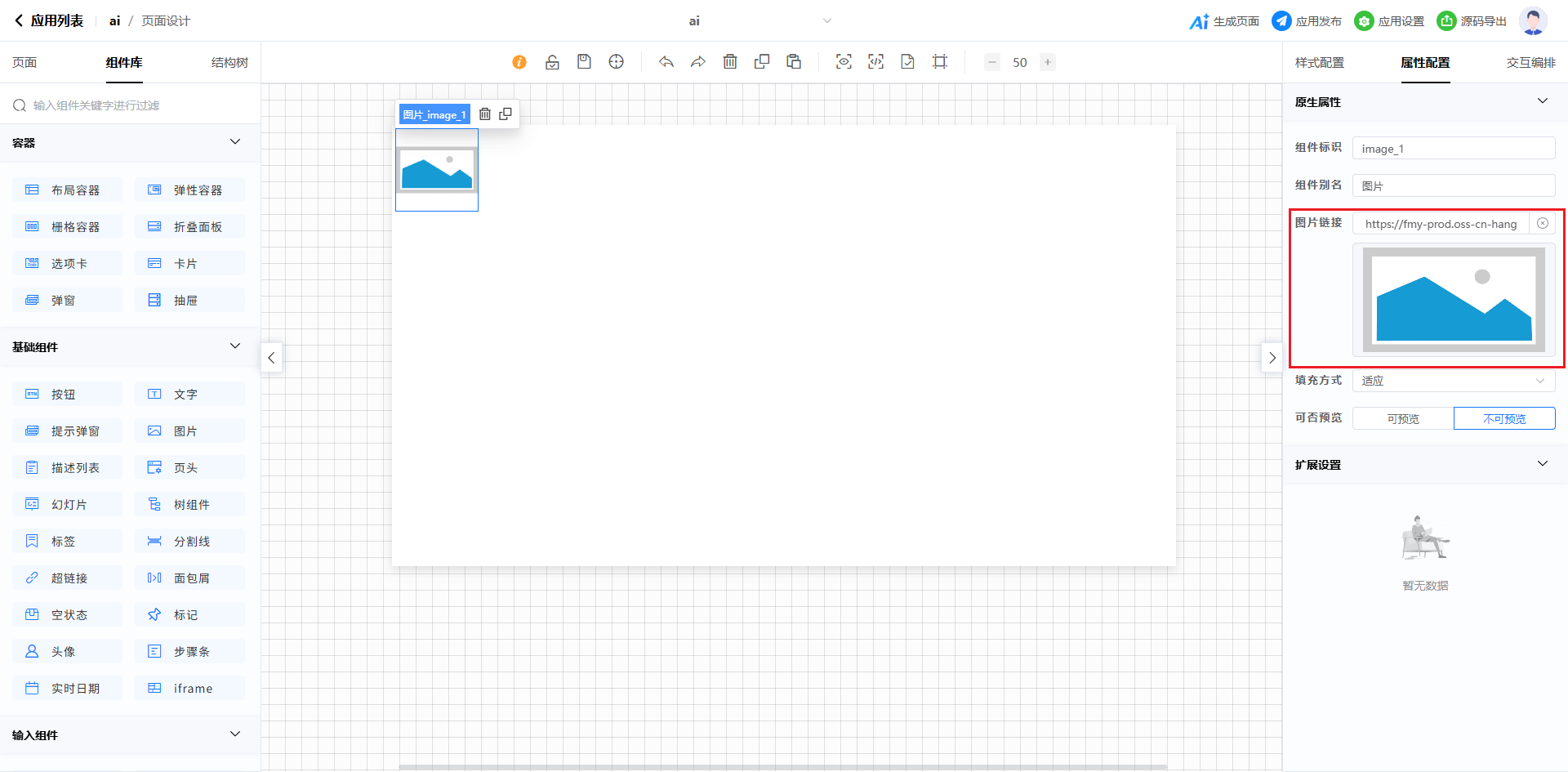The height and width of the screenshot is (772, 1568).
Task: Select the 可预览 option
Action: click(1403, 418)
